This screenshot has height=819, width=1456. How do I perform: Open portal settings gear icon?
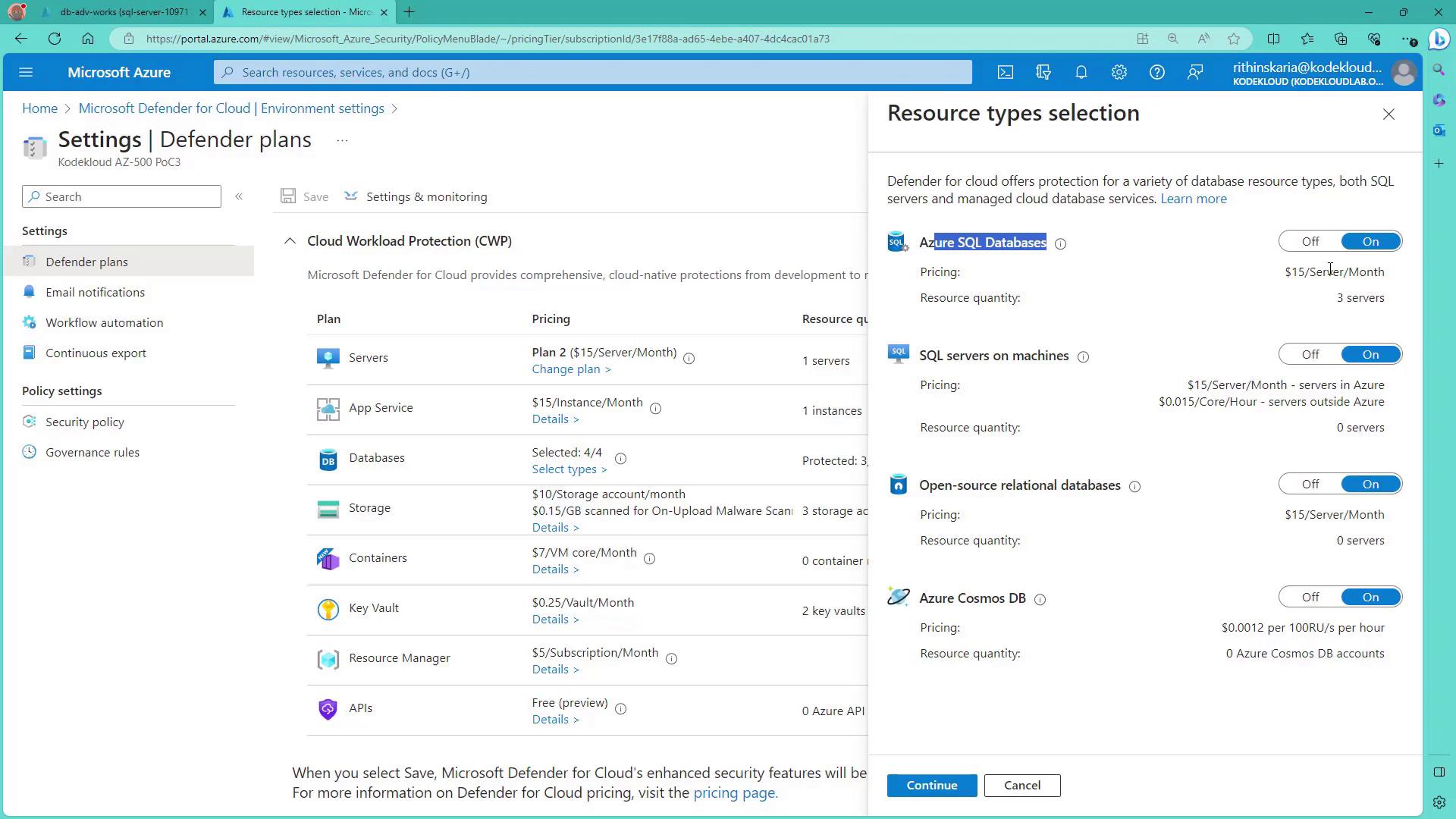click(x=1119, y=73)
